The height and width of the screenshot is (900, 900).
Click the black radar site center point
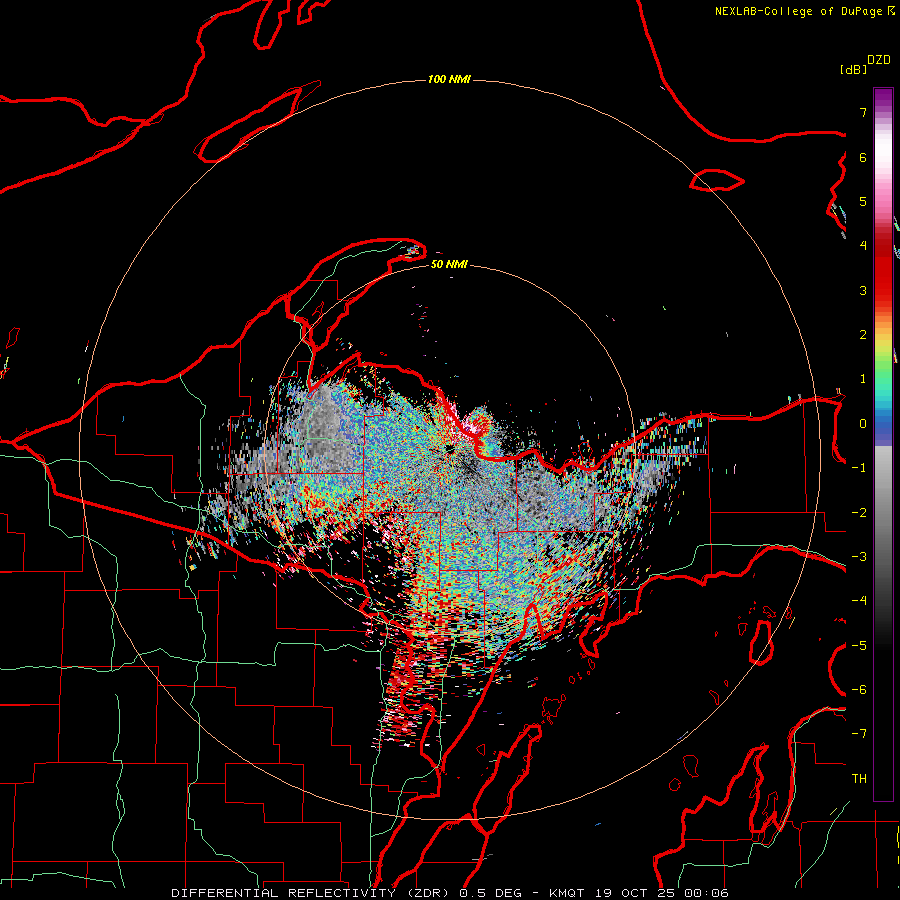coord(448,449)
